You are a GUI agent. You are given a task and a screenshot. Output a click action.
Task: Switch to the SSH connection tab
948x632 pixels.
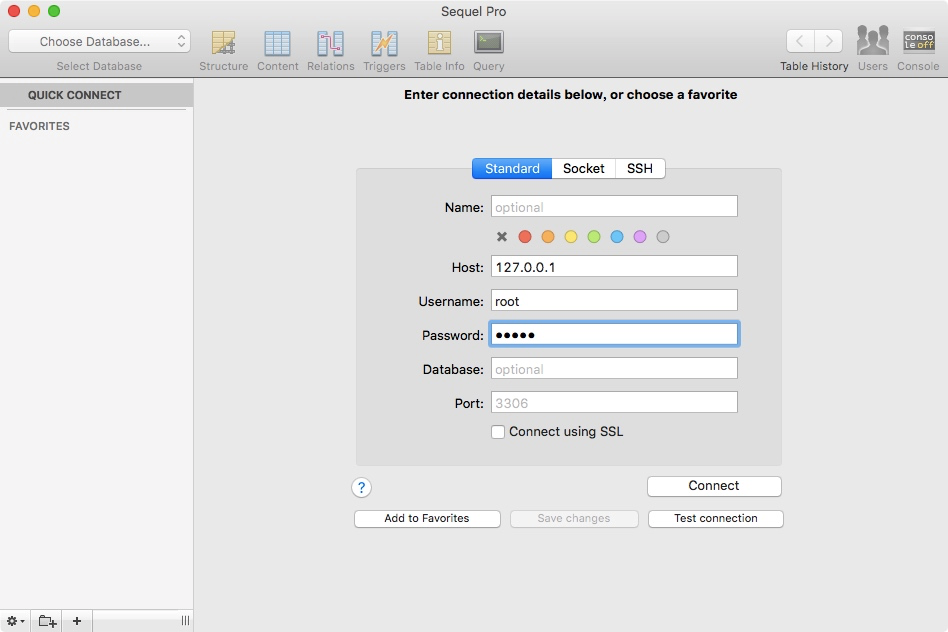click(640, 169)
